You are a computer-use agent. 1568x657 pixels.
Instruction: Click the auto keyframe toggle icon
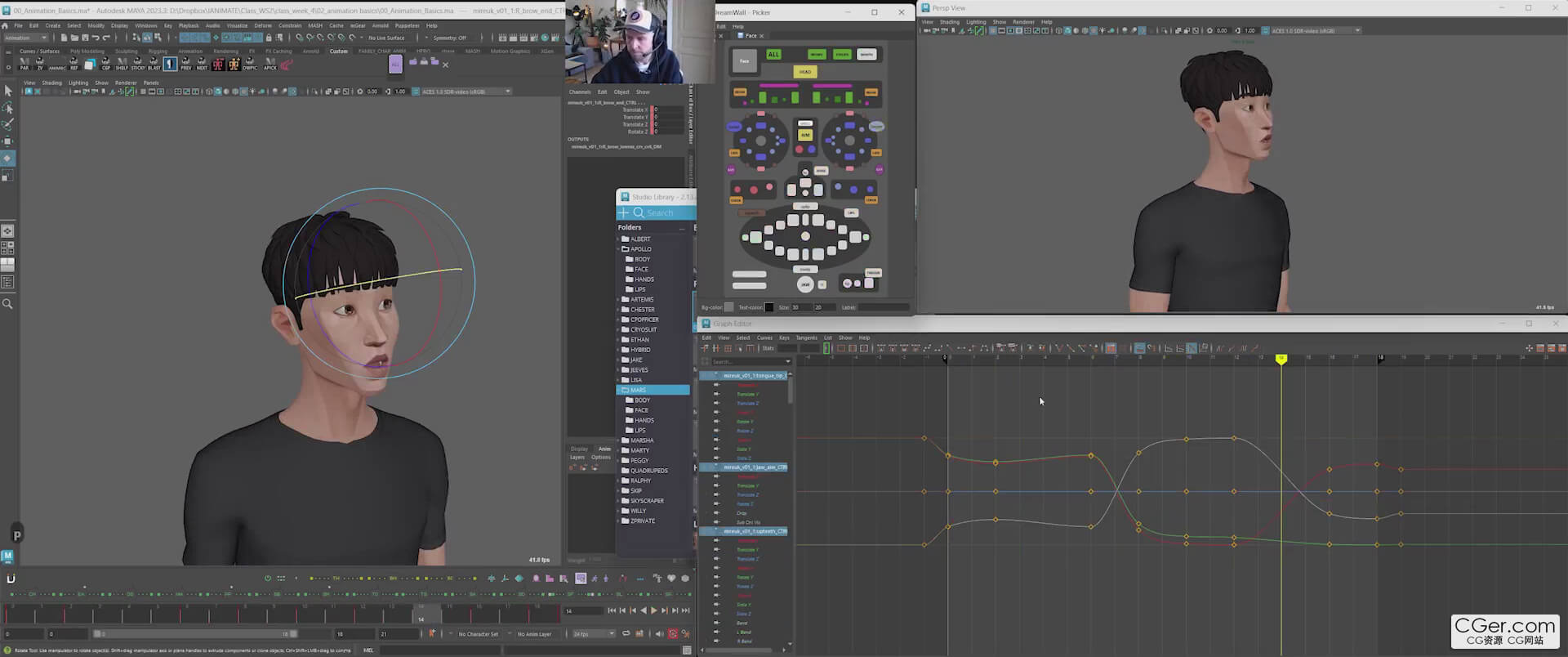[673, 634]
